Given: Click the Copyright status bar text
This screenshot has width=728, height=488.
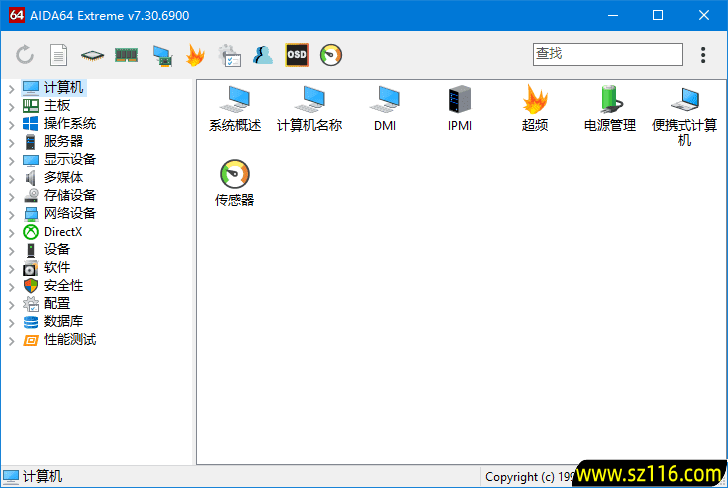Looking at the screenshot, I should [x=529, y=477].
